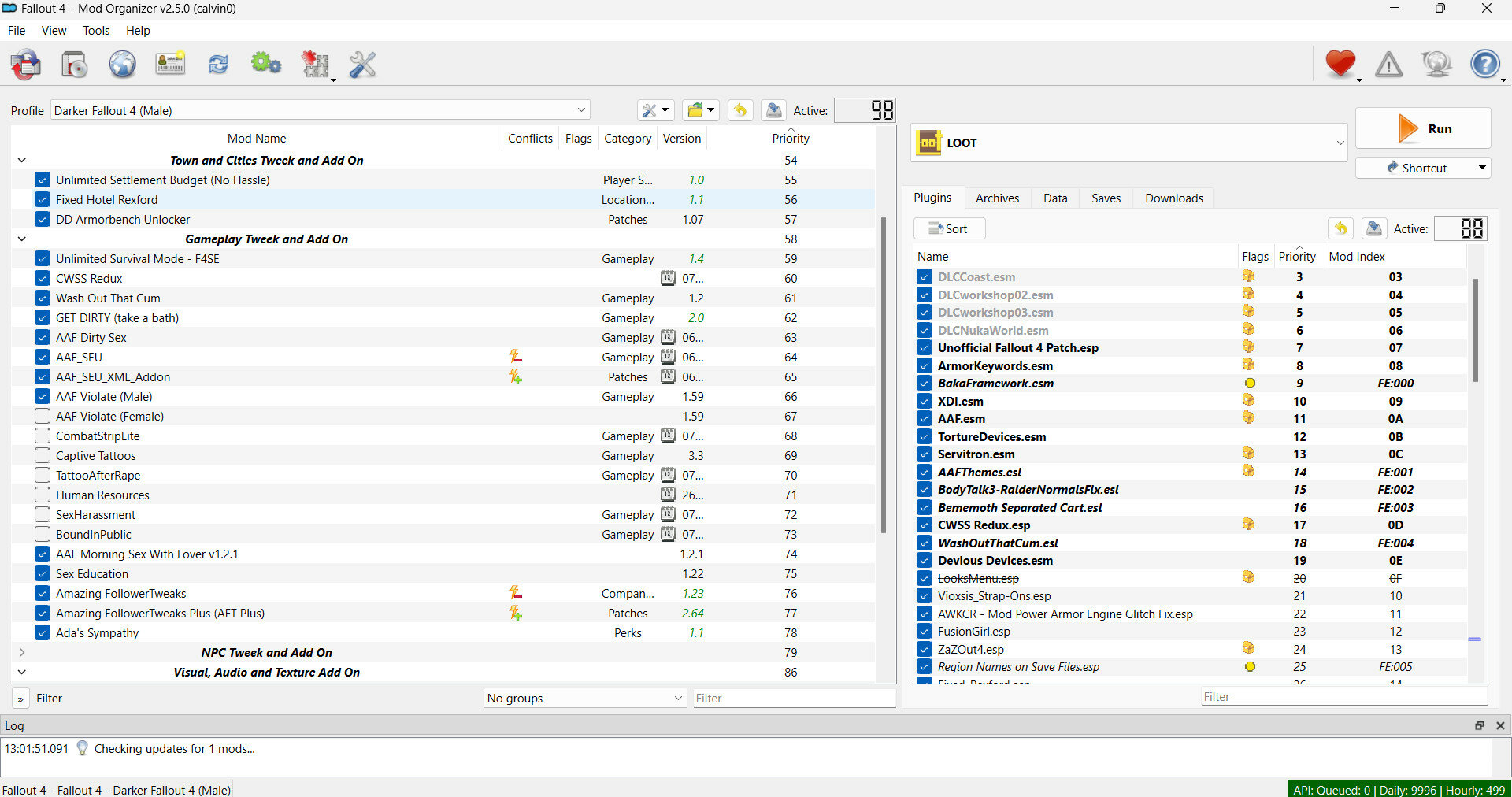Image resolution: width=1512 pixels, height=797 pixels.
Task: Restore mod list backup arrow icon
Action: tap(739, 110)
